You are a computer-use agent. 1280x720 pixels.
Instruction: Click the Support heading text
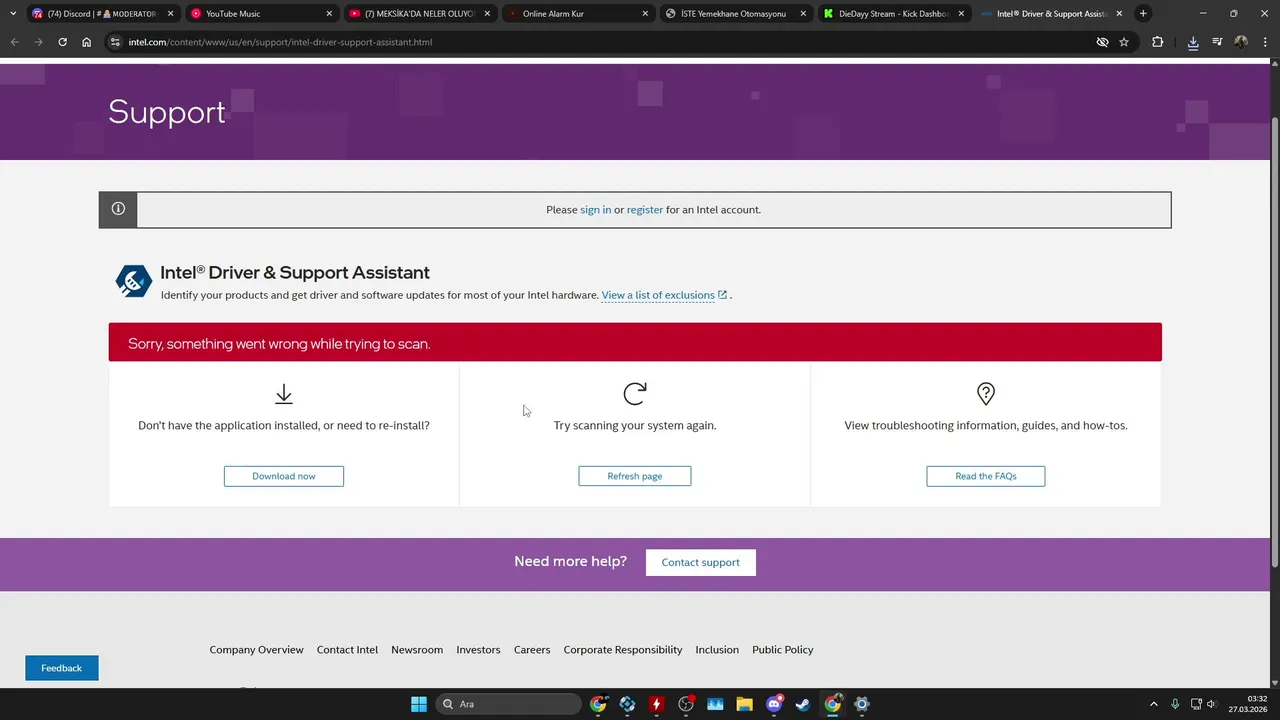[167, 112]
